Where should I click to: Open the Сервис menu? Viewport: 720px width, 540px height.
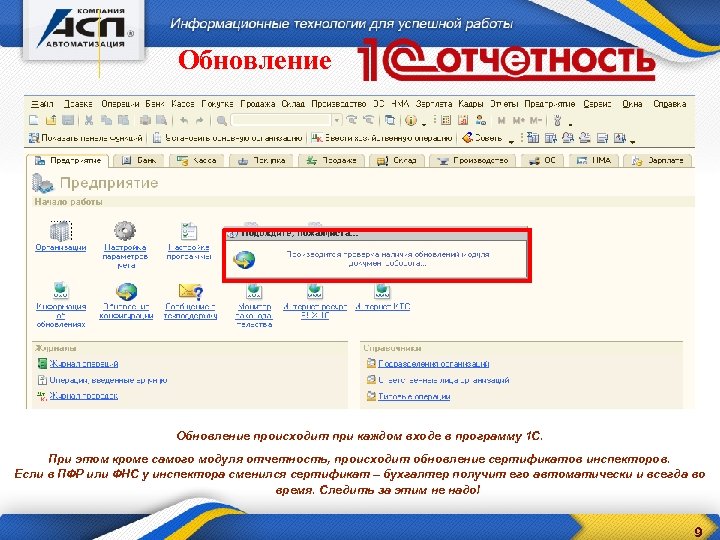[x=597, y=104]
